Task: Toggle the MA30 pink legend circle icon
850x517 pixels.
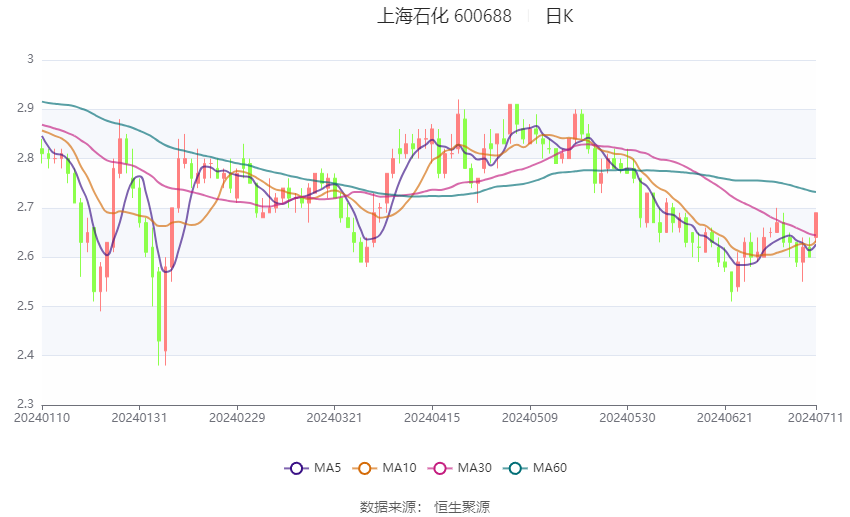Action: [x=440, y=468]
